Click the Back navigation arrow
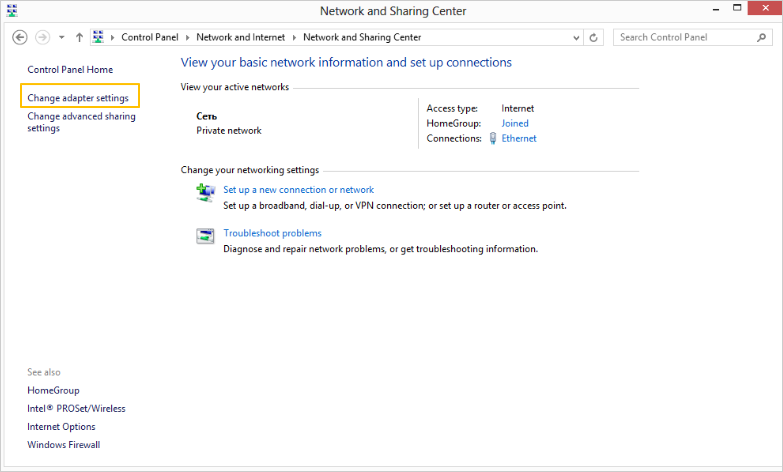Viewport: 783px width, 472px height. (19, 37)
